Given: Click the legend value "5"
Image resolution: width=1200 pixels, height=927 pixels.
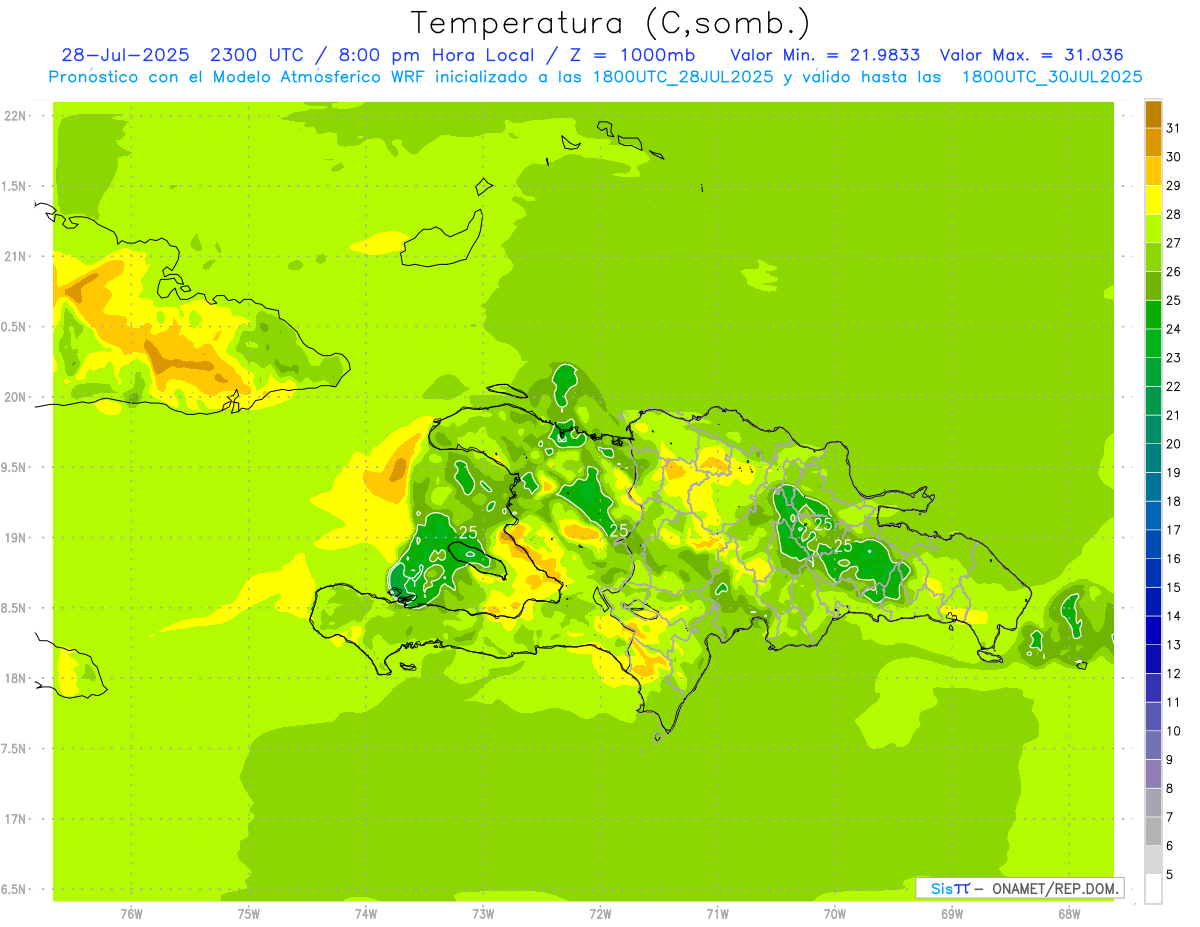Looking at the screenshot, I should 1170,874.
